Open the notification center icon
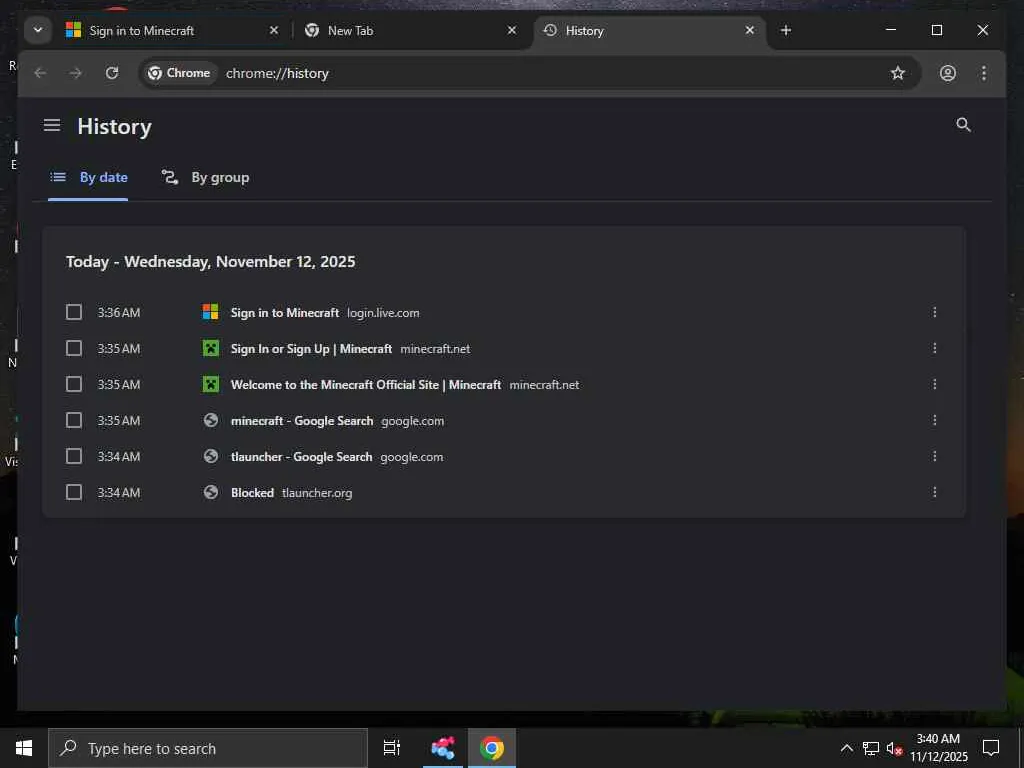This screenshot has height=768, width=1024. click(x=991, y=748)
